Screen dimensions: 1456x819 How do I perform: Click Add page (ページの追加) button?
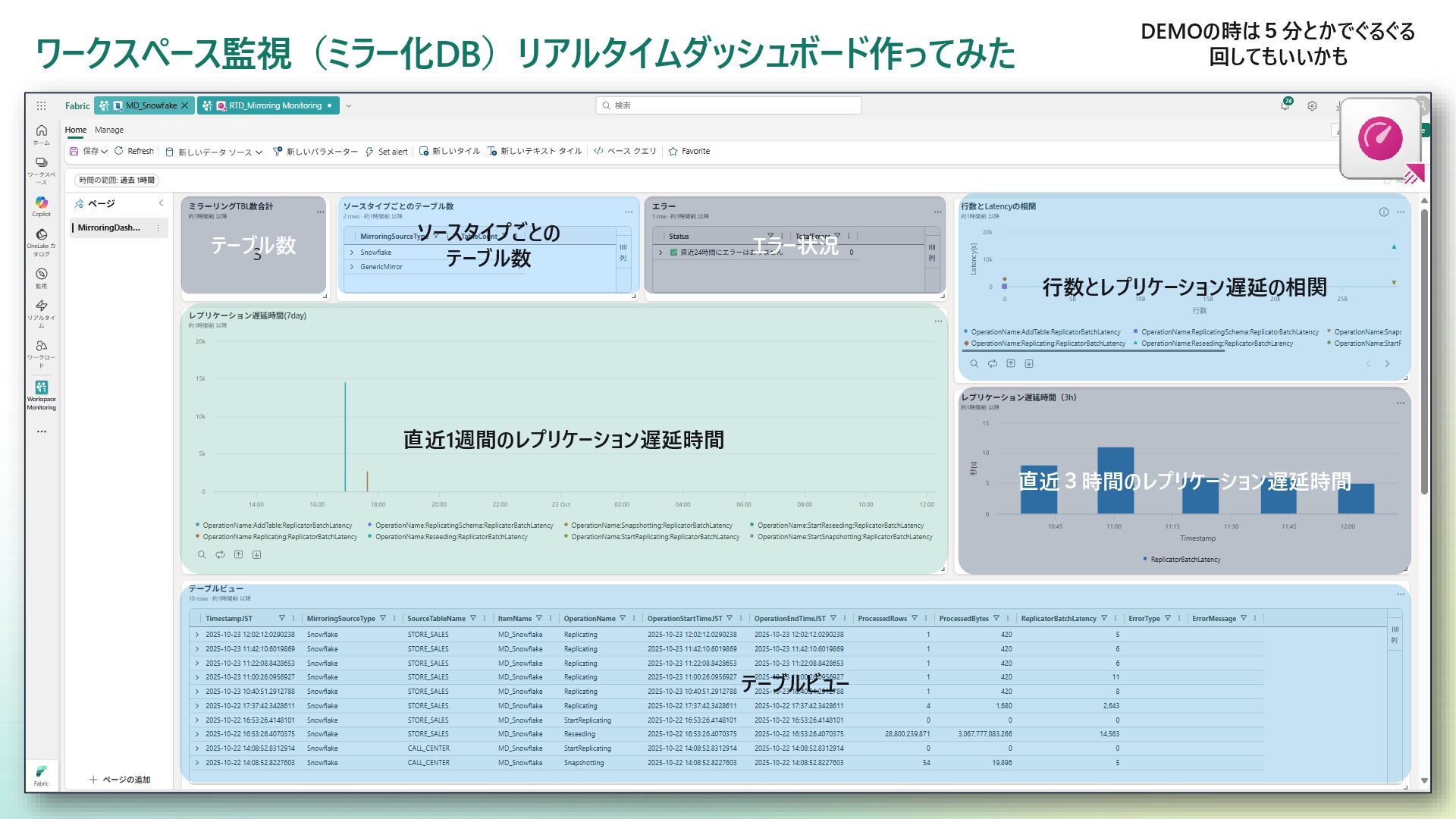pos(119,780)
